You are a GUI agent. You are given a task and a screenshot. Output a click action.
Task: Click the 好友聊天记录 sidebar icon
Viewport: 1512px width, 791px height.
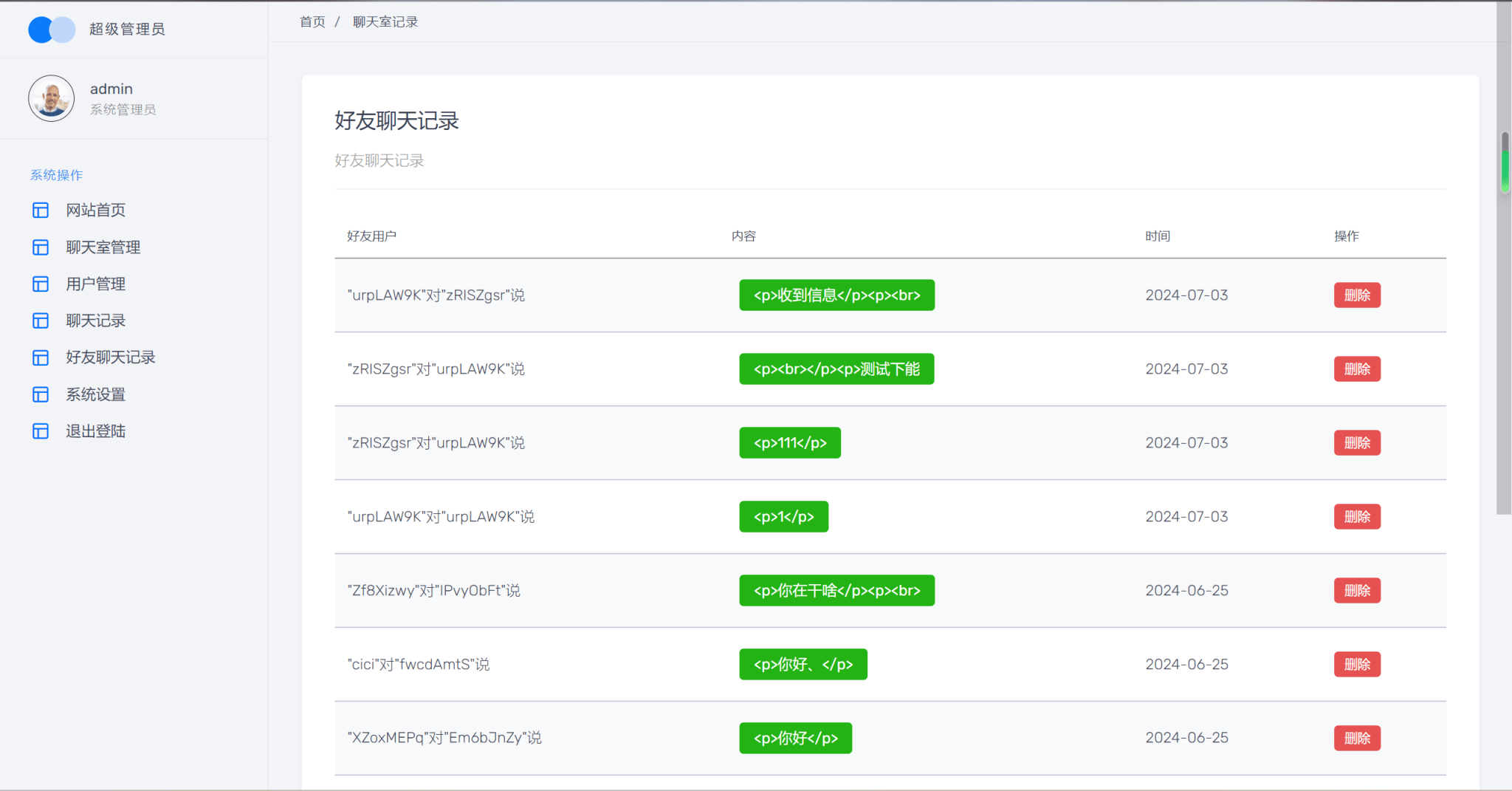pos(41,357)
